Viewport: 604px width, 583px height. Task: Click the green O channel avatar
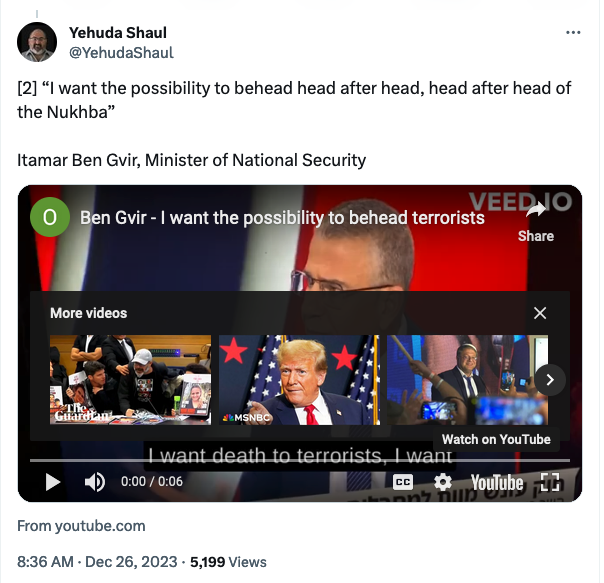click(x=50, y=217)
